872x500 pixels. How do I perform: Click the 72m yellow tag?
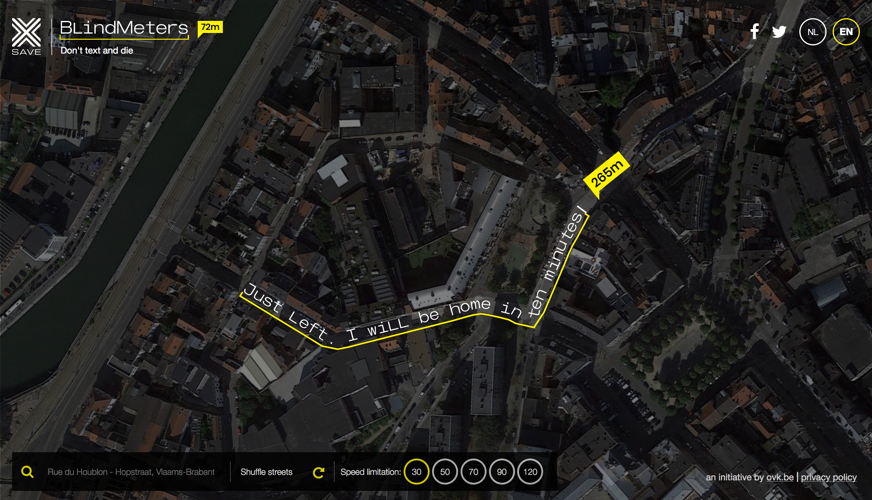(210, 28)
